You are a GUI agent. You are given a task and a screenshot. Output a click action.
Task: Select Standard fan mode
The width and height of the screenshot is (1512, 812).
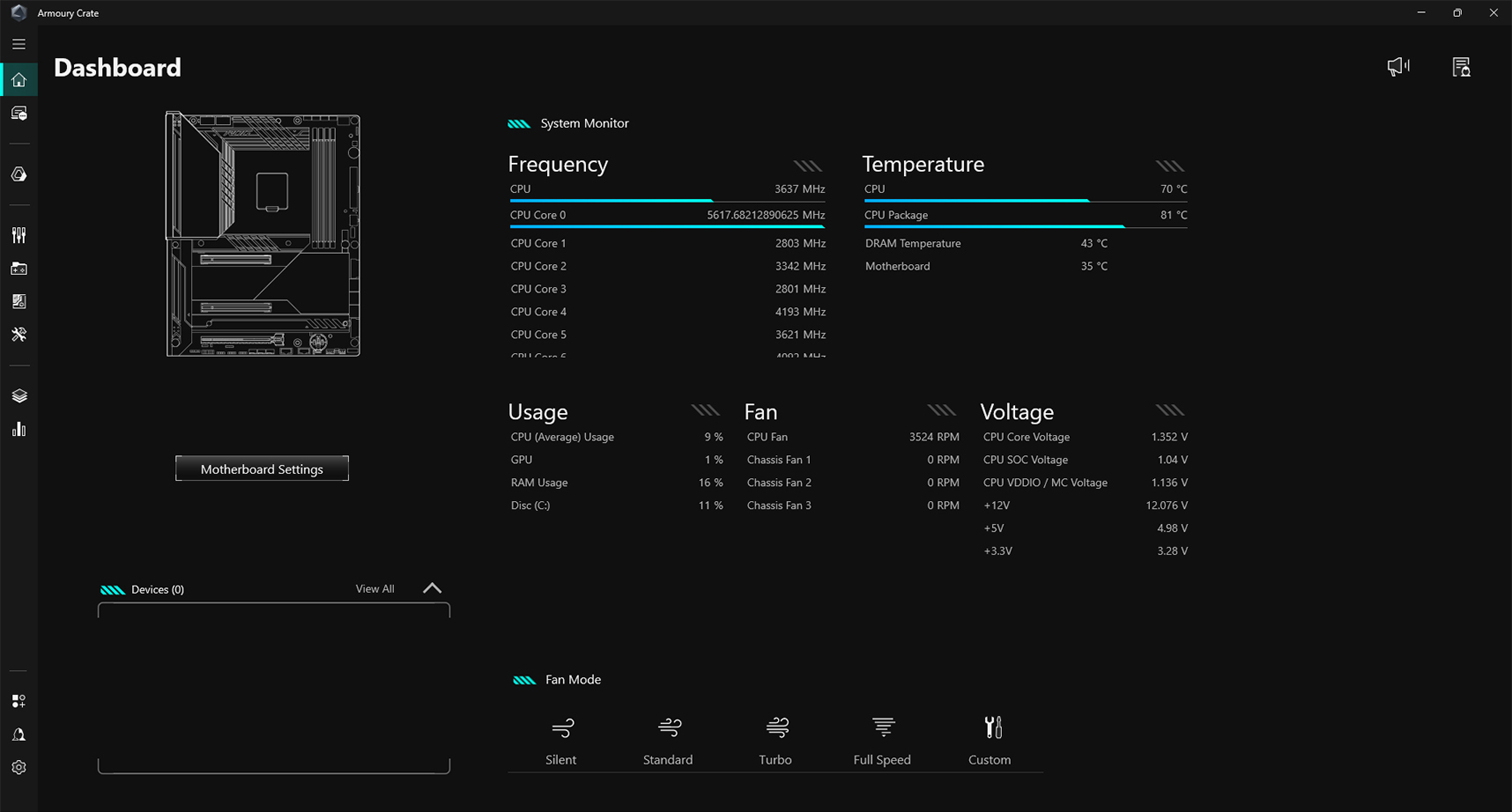[668, 742]
